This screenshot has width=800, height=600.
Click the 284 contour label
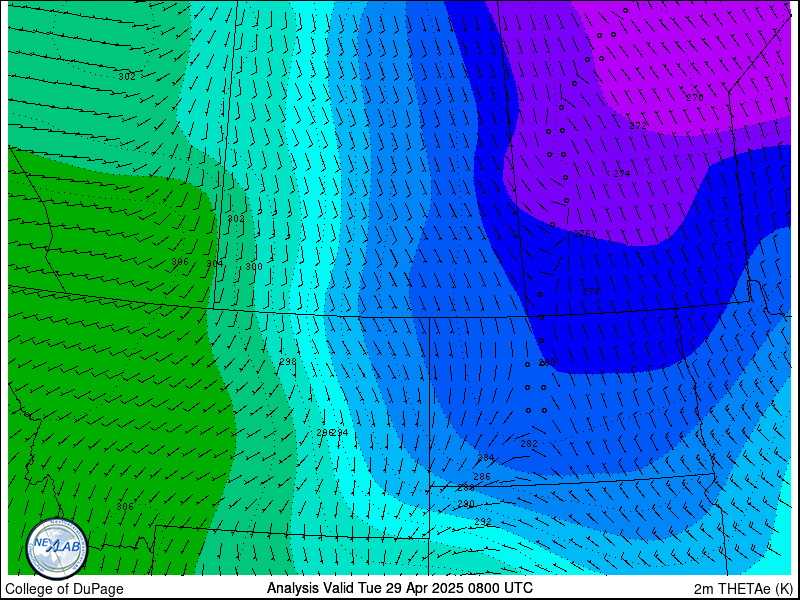point(486,458)
